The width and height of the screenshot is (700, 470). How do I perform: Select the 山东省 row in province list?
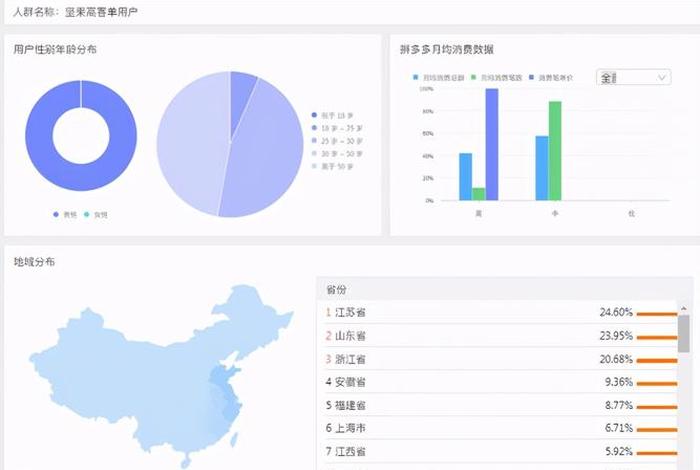point(500,335)
